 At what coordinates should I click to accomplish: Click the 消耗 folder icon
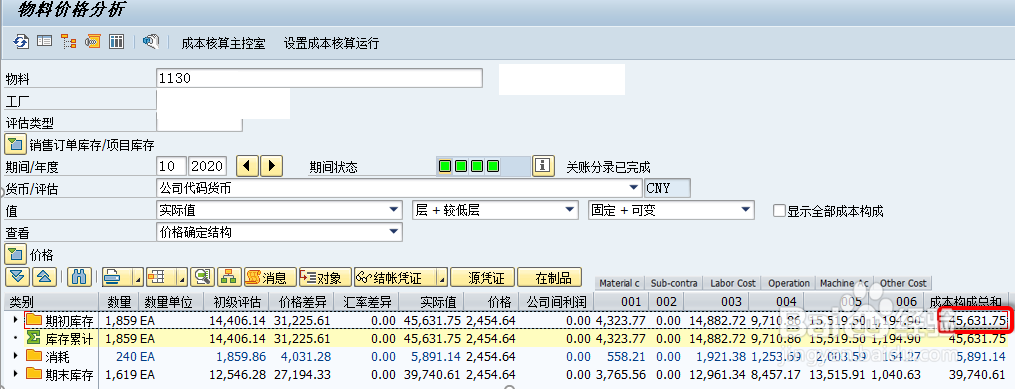click(33, 356)
